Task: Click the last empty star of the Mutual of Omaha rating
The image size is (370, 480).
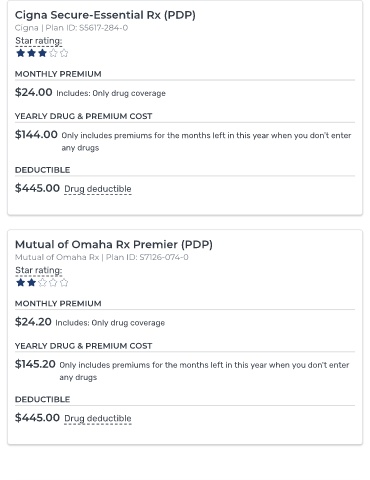Action: point(64,283)
